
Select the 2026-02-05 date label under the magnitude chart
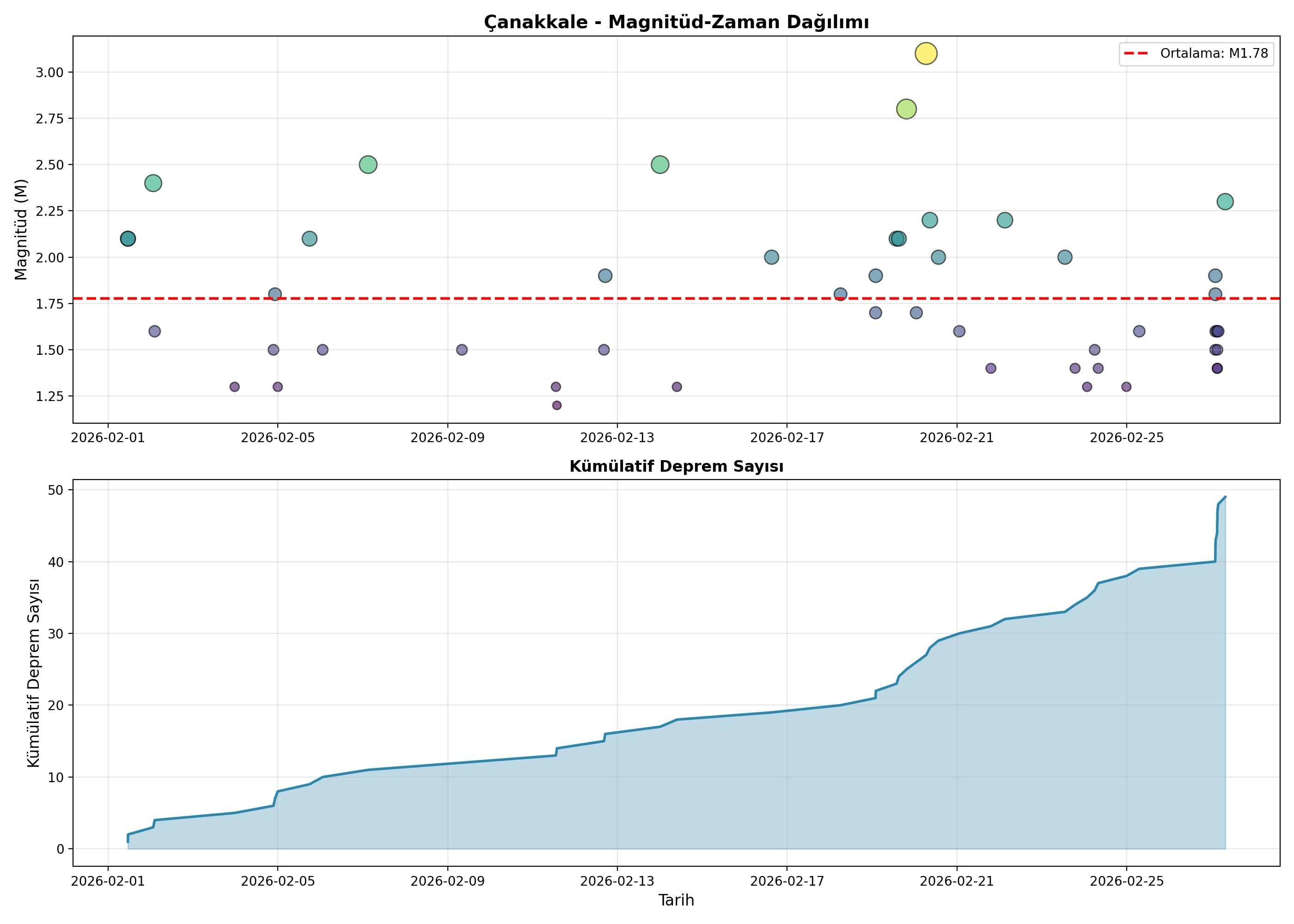point(278,438)
